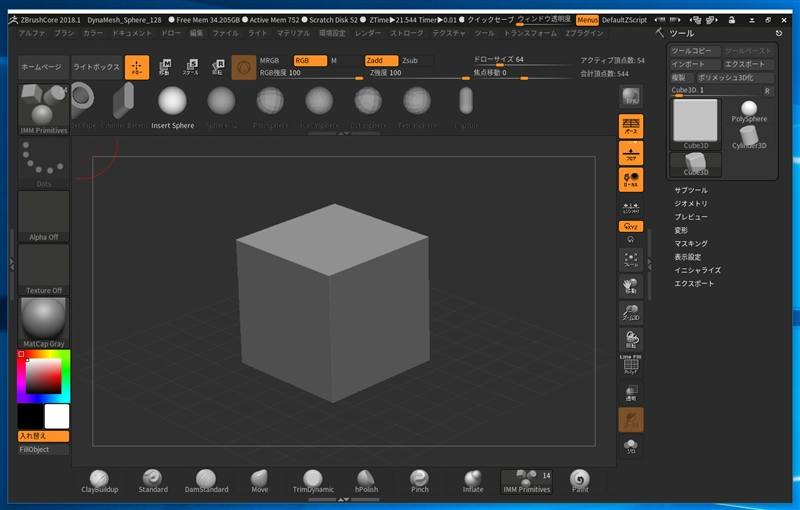Open the ドキュメント (Document) menu

[132, 33]
